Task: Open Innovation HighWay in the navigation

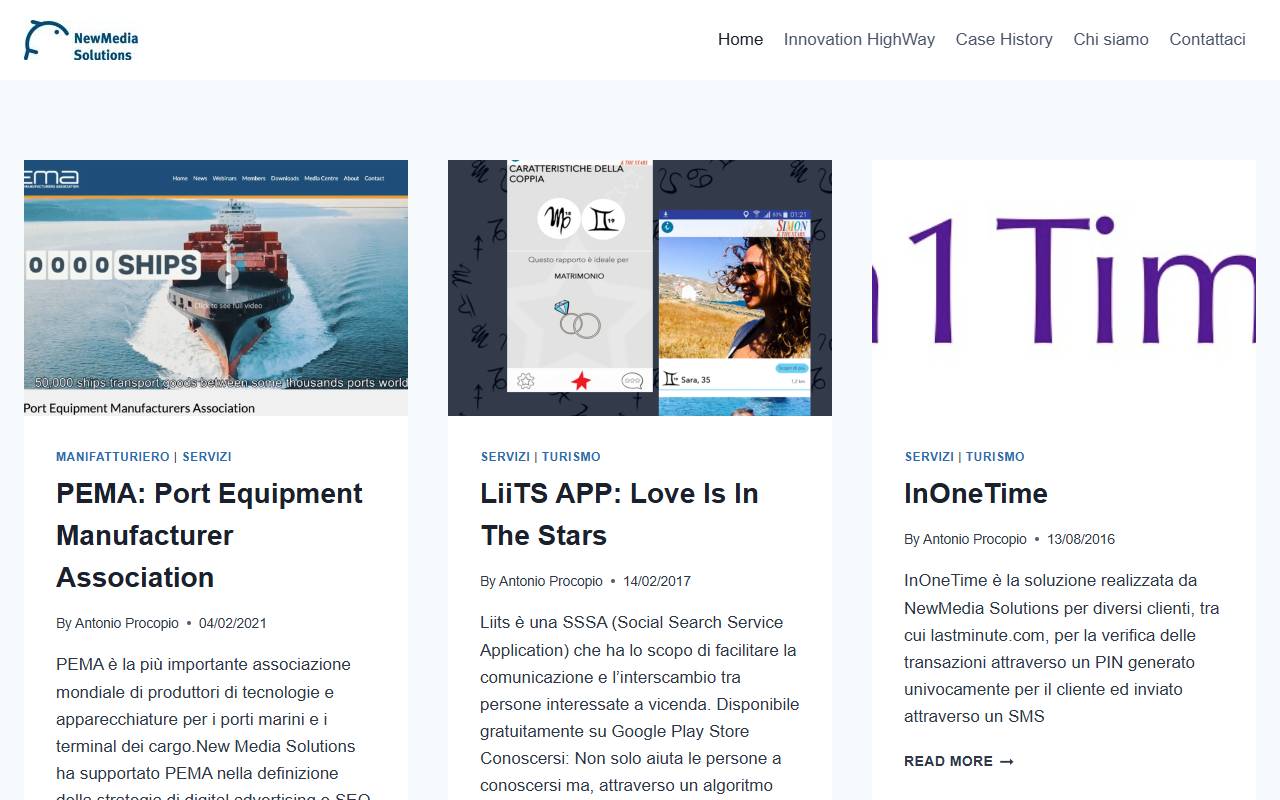Action: tap(859, 39)
